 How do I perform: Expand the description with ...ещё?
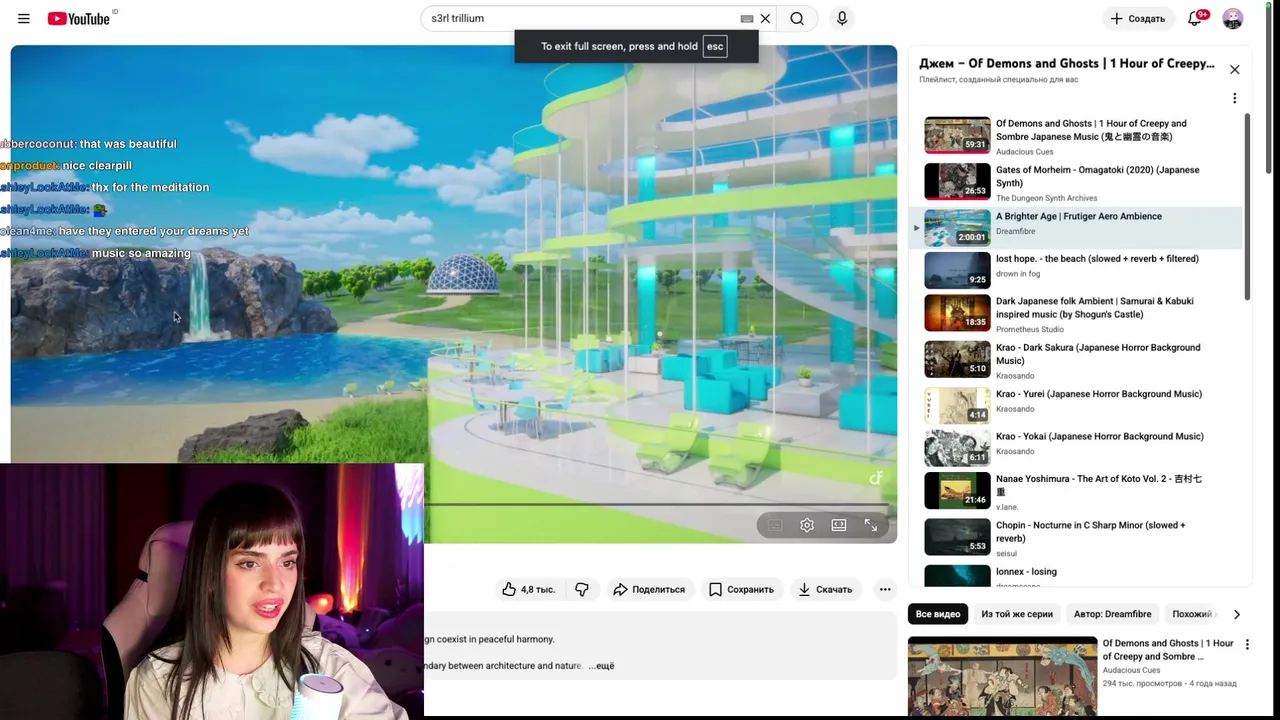click(601, 666)
